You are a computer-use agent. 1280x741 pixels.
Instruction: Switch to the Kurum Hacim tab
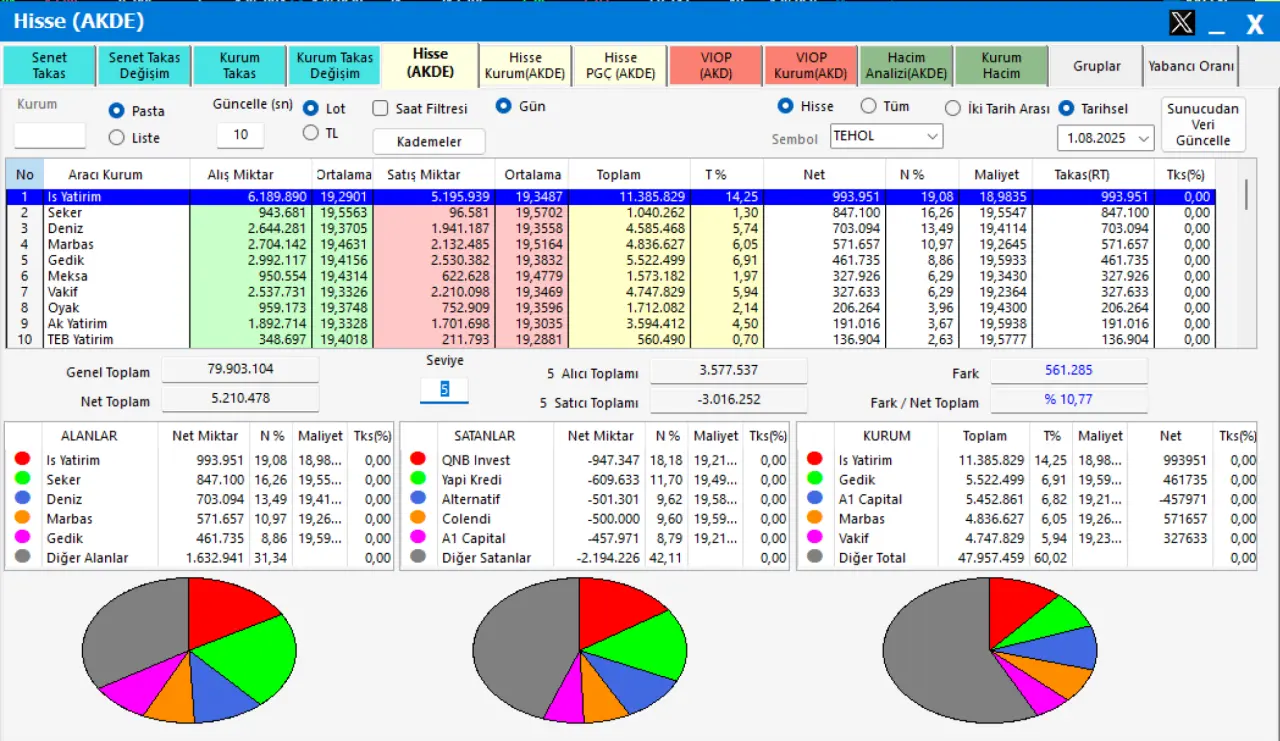coord(1001,65)
